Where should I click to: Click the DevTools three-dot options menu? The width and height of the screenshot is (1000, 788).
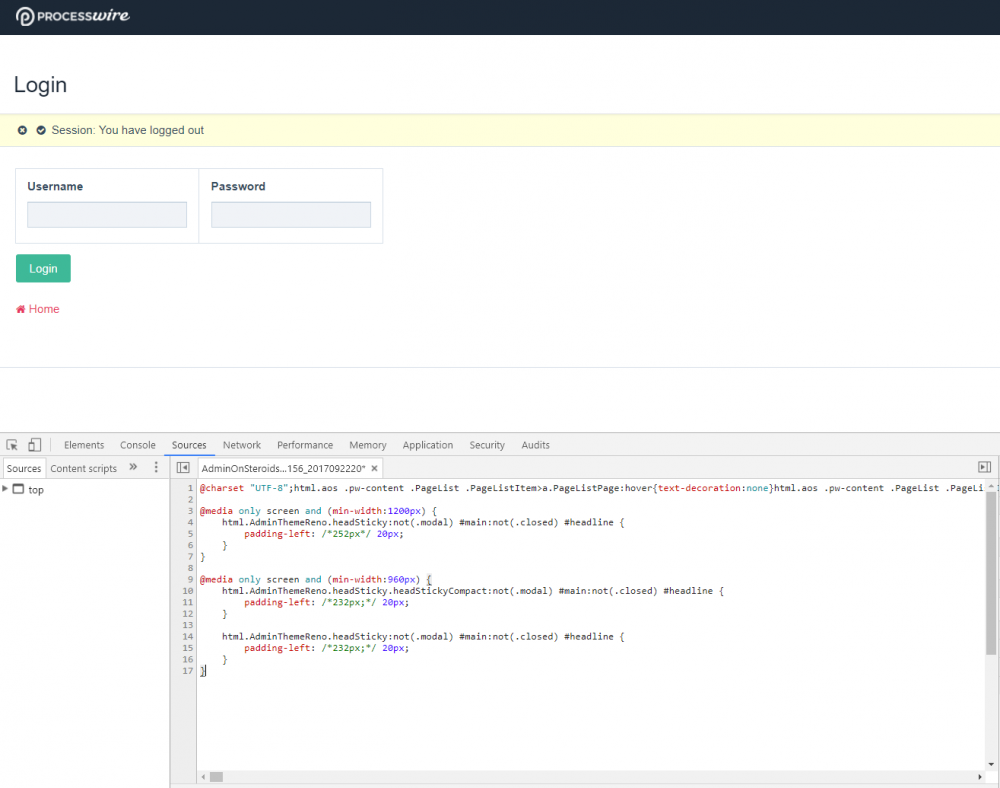coord(156,467)
